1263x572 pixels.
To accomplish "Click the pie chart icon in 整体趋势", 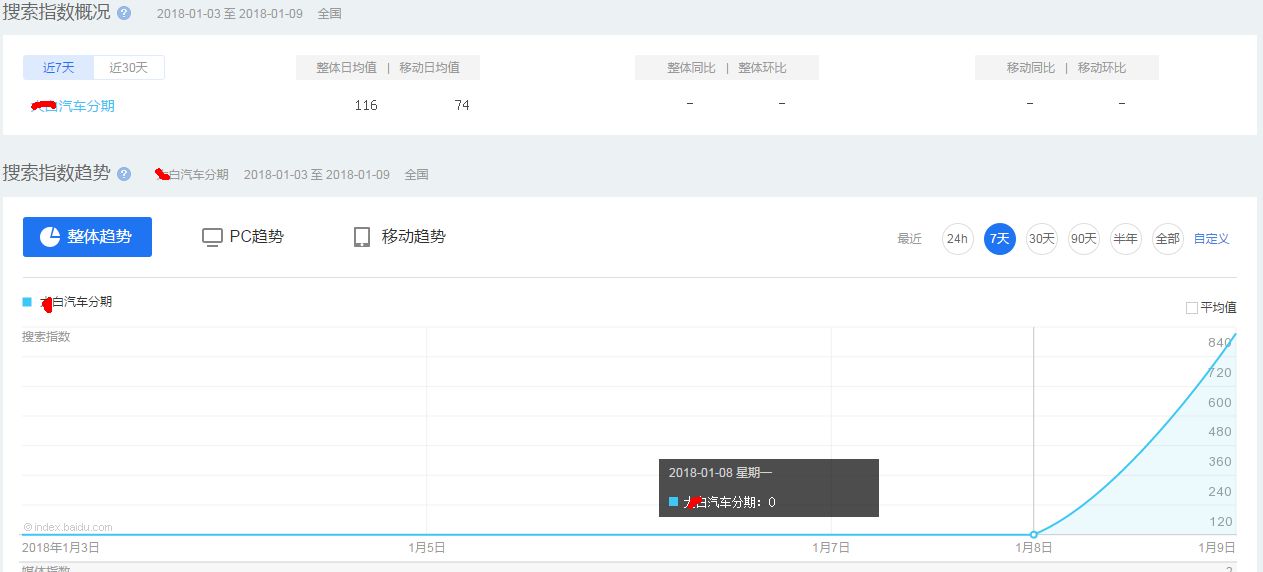I will (50, 237).
